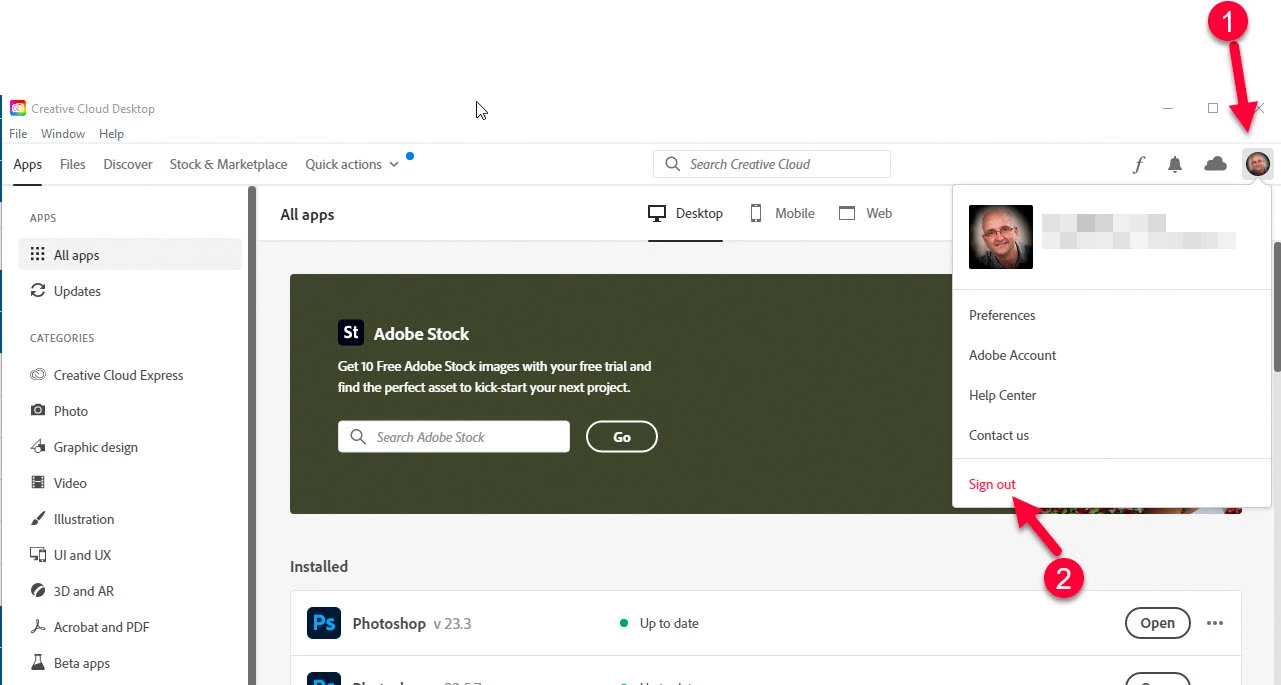
Task: Open the Beta apps category
Action: 130,663
